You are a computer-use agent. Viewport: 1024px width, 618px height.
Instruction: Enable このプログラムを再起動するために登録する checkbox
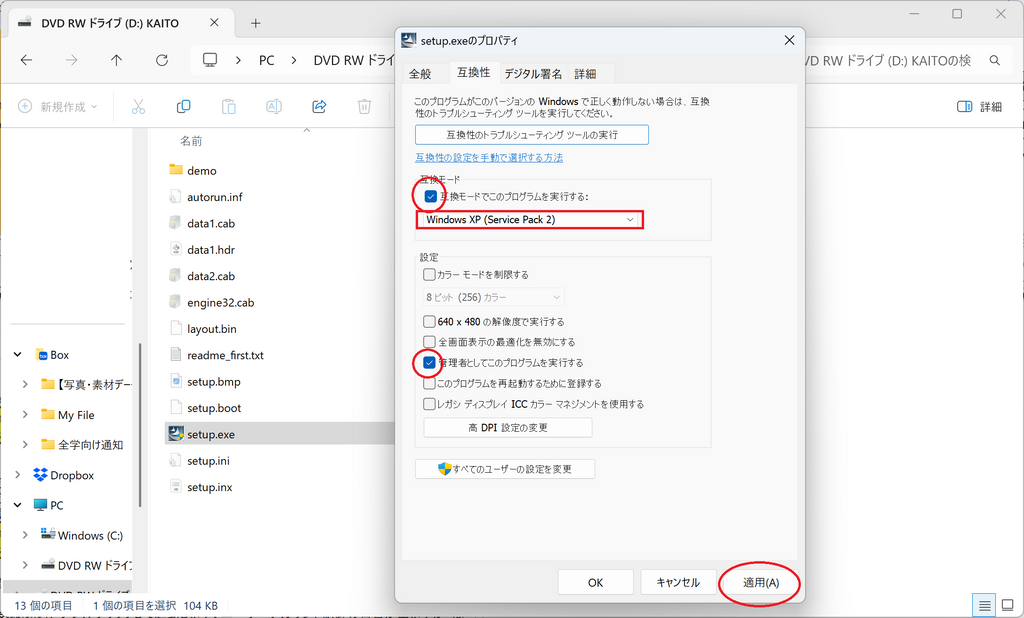click(x=429, y=383)
